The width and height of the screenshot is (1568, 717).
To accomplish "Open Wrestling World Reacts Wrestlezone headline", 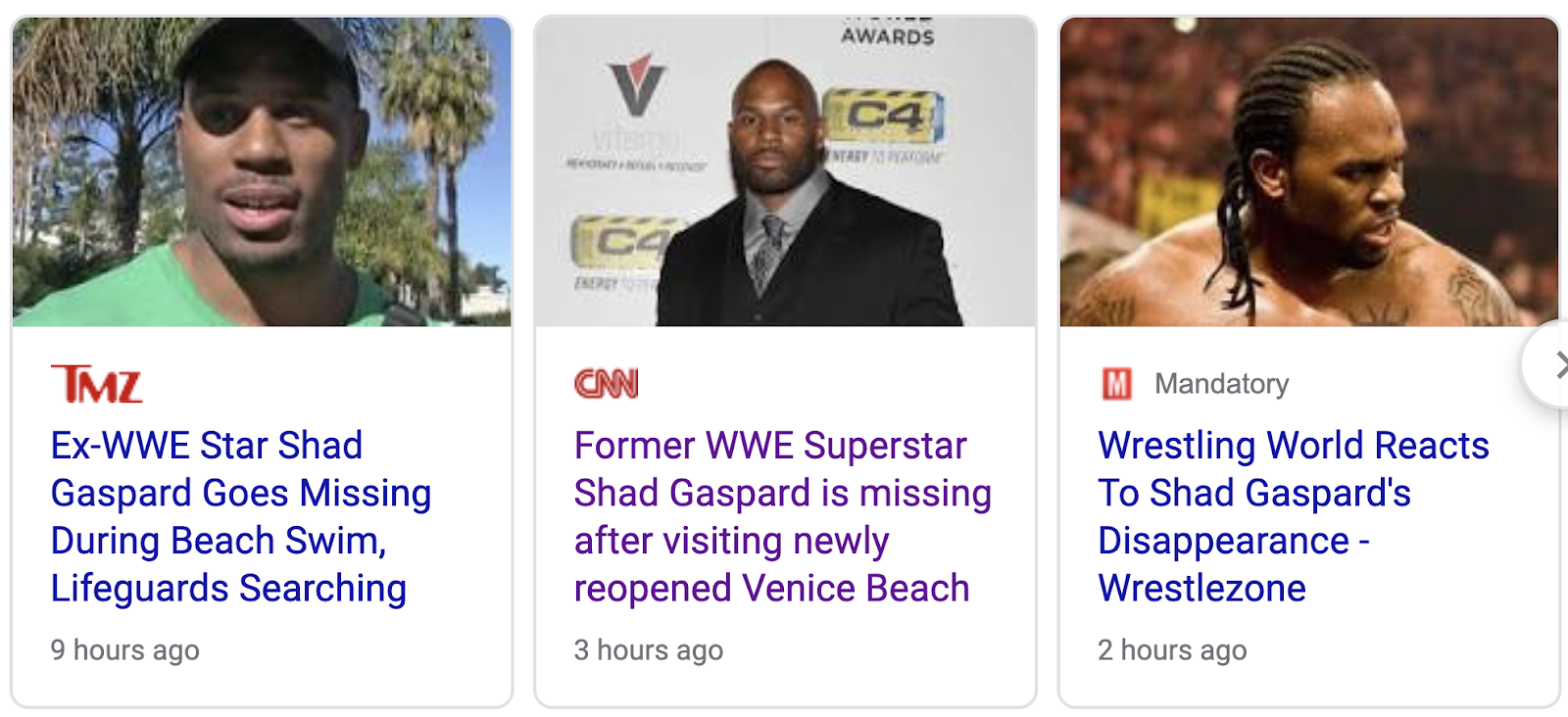I will point(1293,516).
